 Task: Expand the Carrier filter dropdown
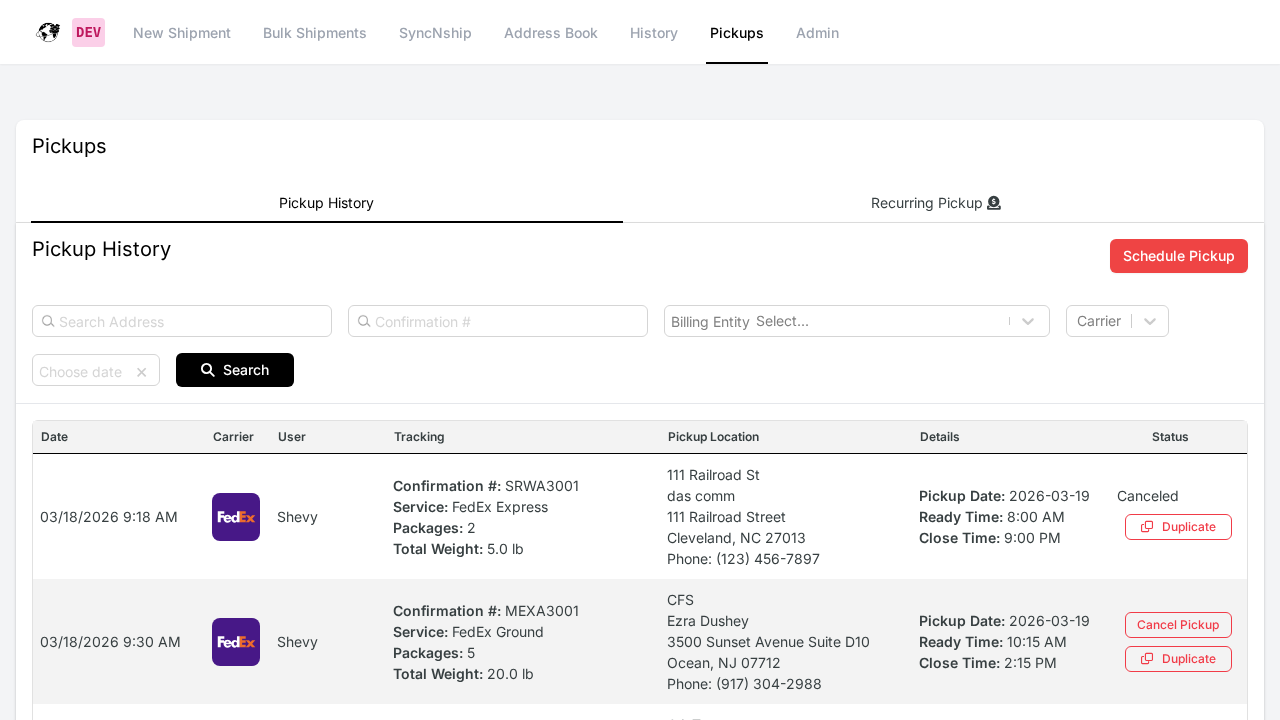point(1150,321)
